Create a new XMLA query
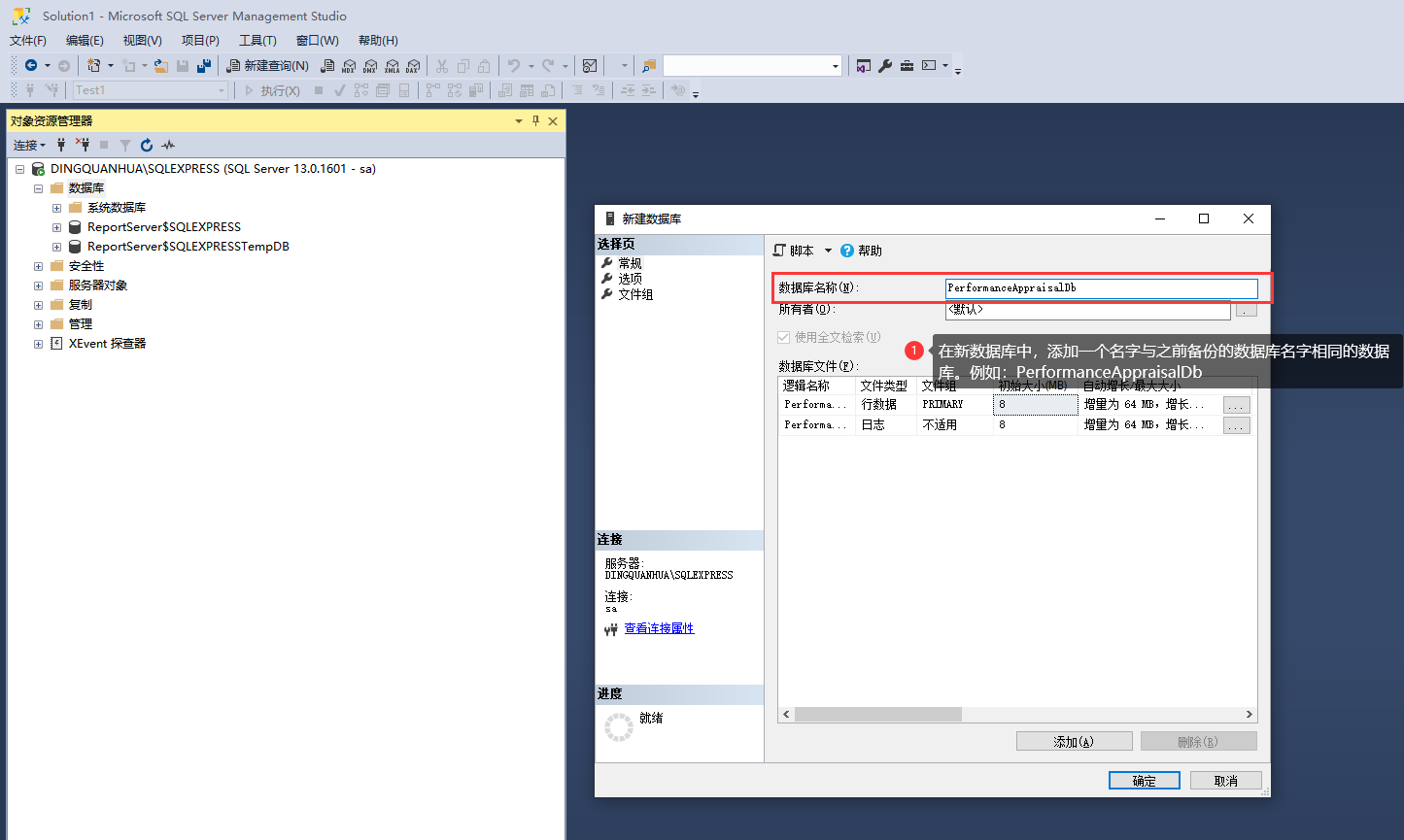Viewport: 1404px width, 840px height. coord(392,66)
